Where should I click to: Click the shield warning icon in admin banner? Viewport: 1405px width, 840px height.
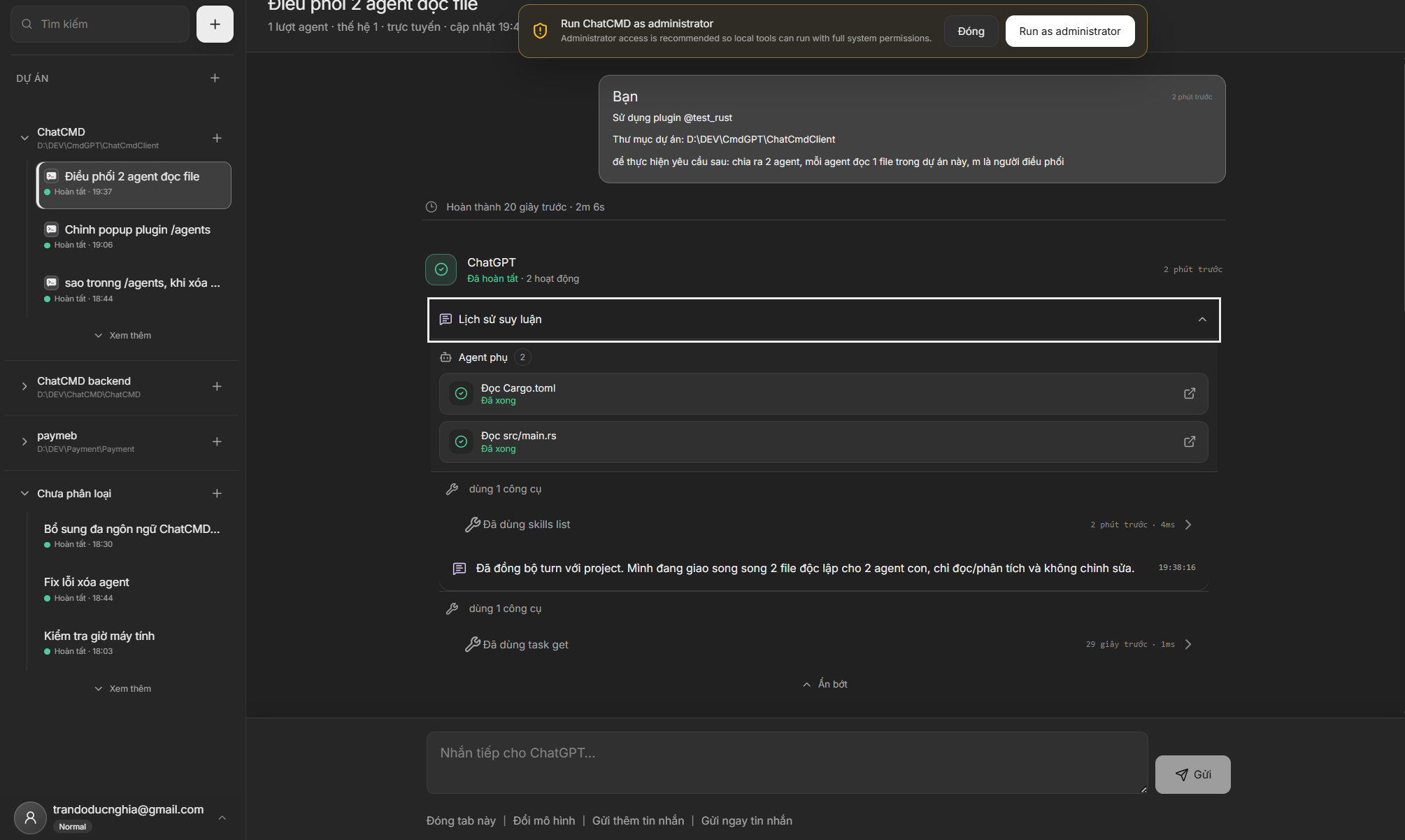(x=540, y=31)
